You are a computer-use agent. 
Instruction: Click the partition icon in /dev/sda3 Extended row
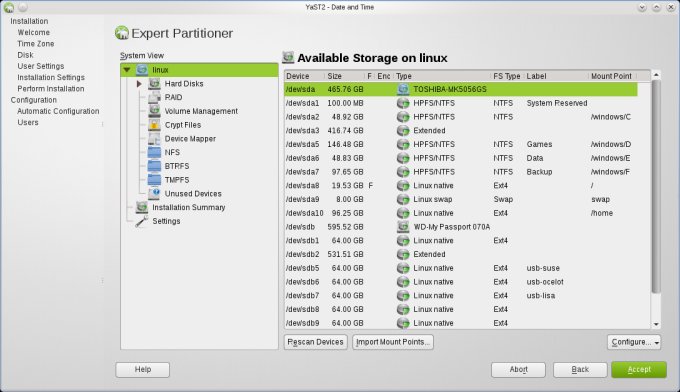tap(403, 131)
